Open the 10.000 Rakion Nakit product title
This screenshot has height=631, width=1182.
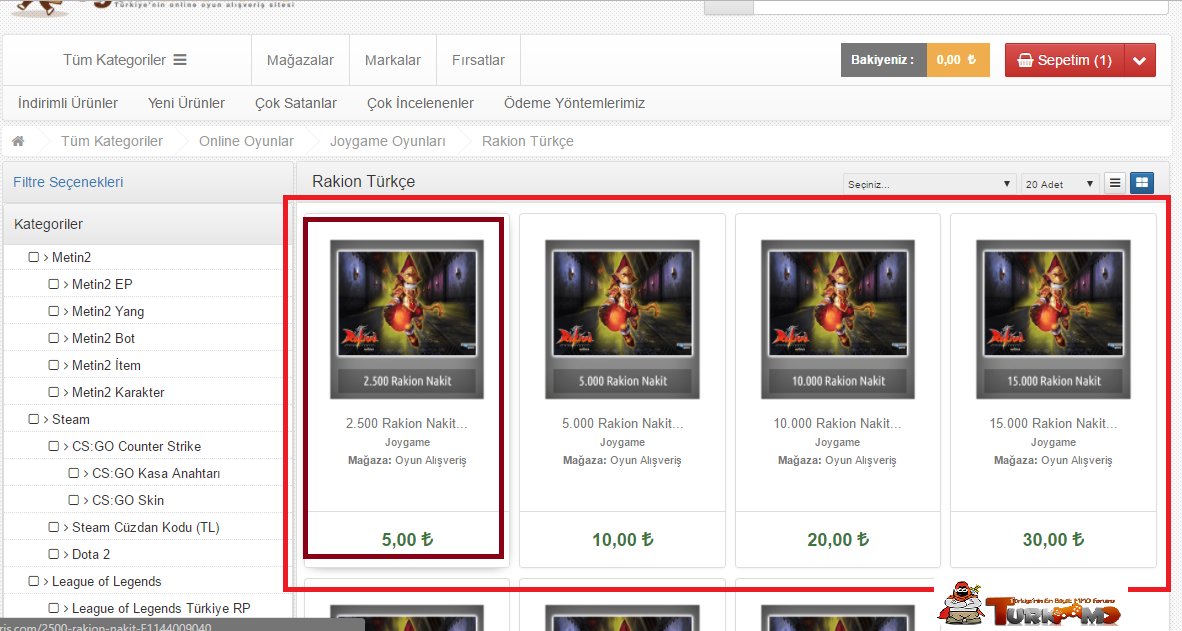[838, 424]
